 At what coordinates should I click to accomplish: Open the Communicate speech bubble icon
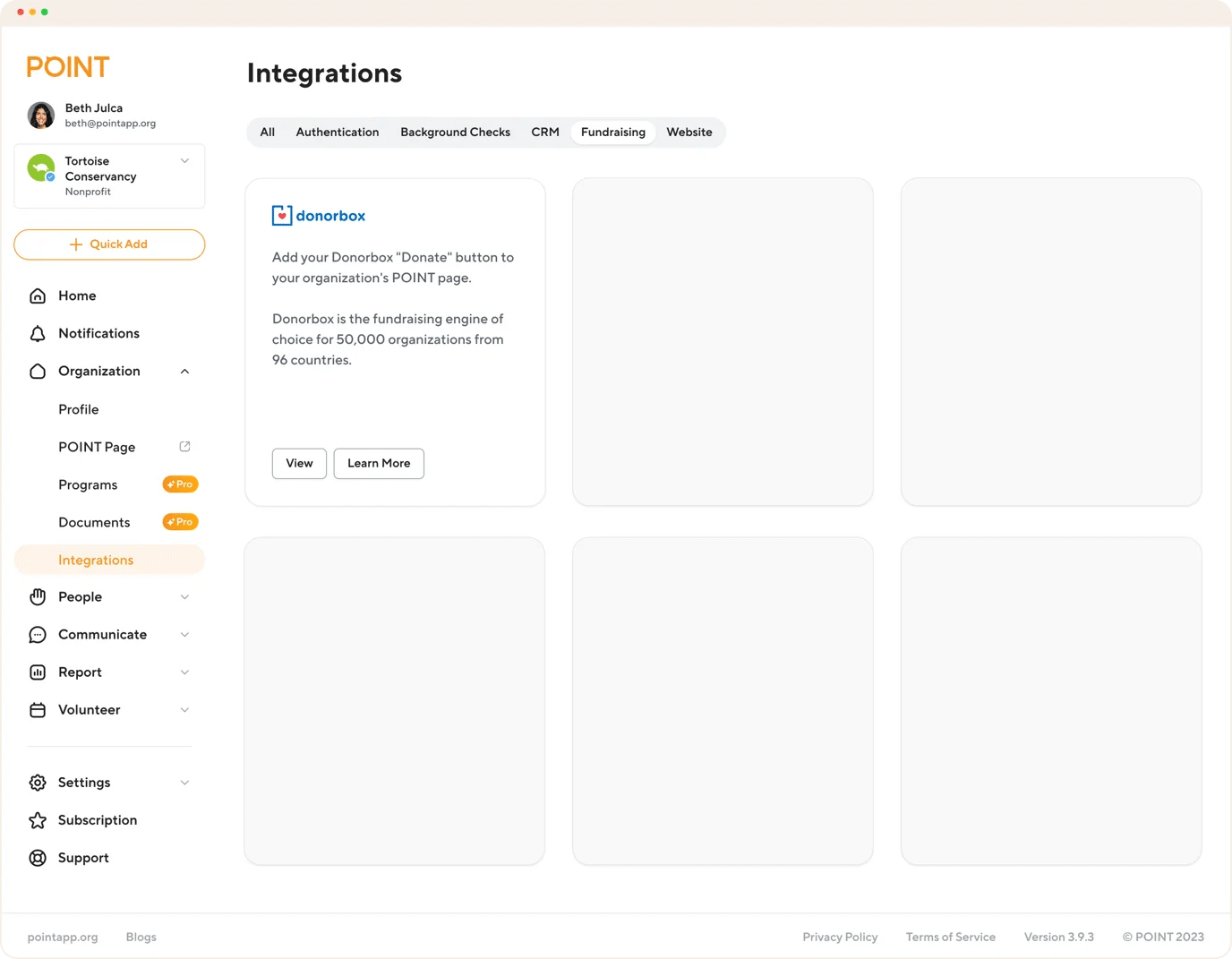tap(38, 634)
